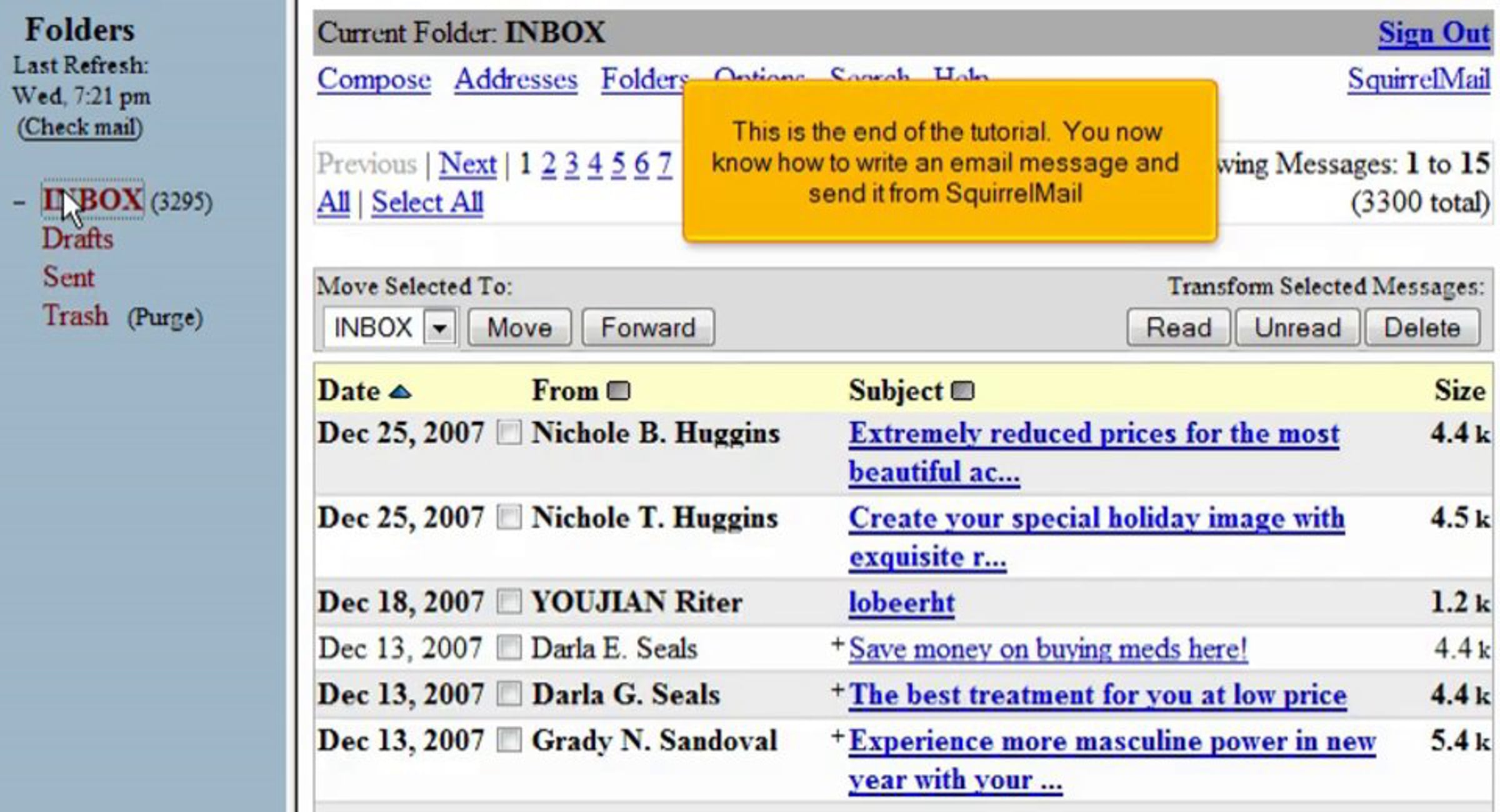1500x812 pixels.
Task: Tick the checkbox next to Darla G. Seals
Action: click(509, 694)
